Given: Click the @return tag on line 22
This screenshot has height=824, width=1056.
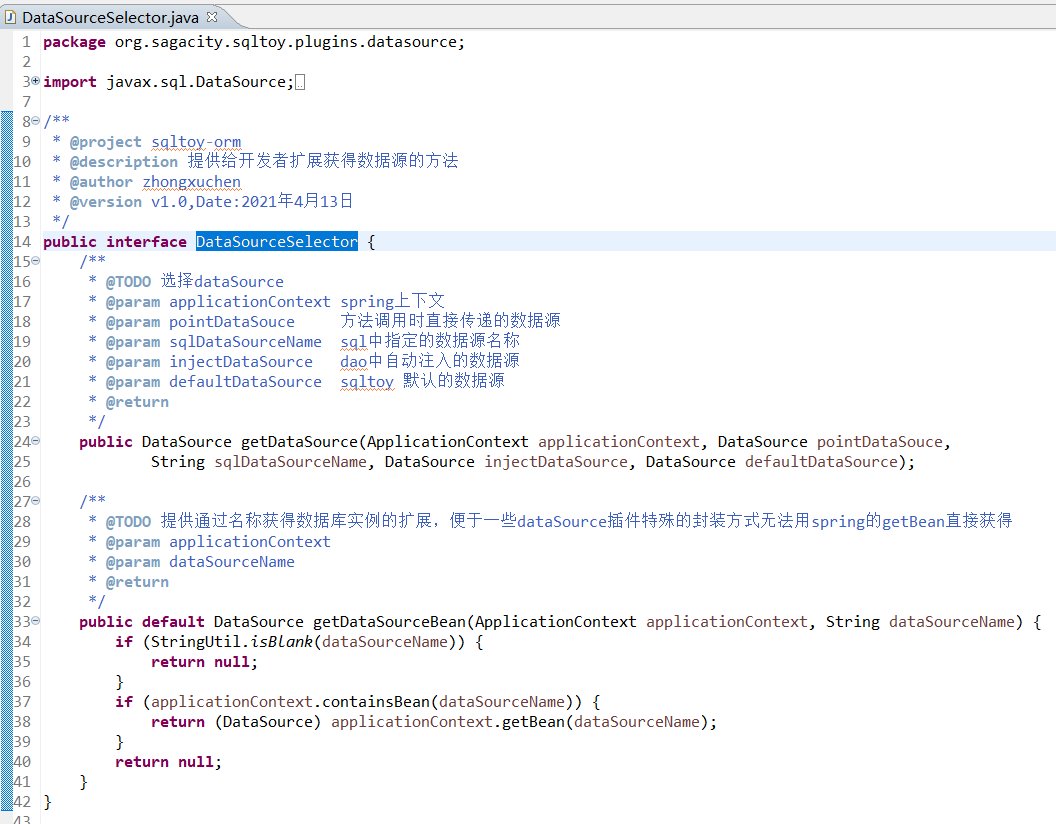Looking at the screenshot, I should [x=137, y=402].
